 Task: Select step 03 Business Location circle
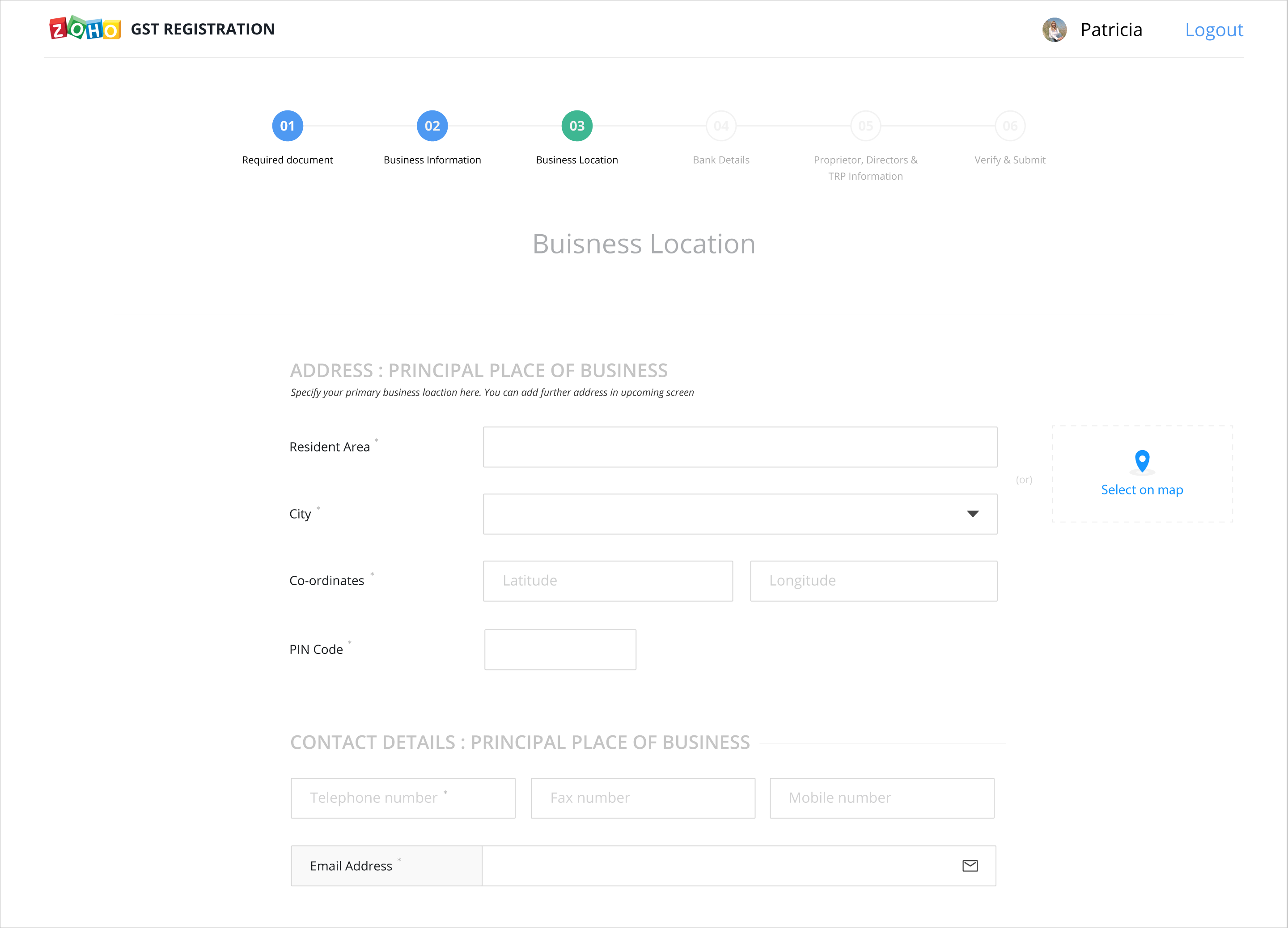tap(577, 126)
